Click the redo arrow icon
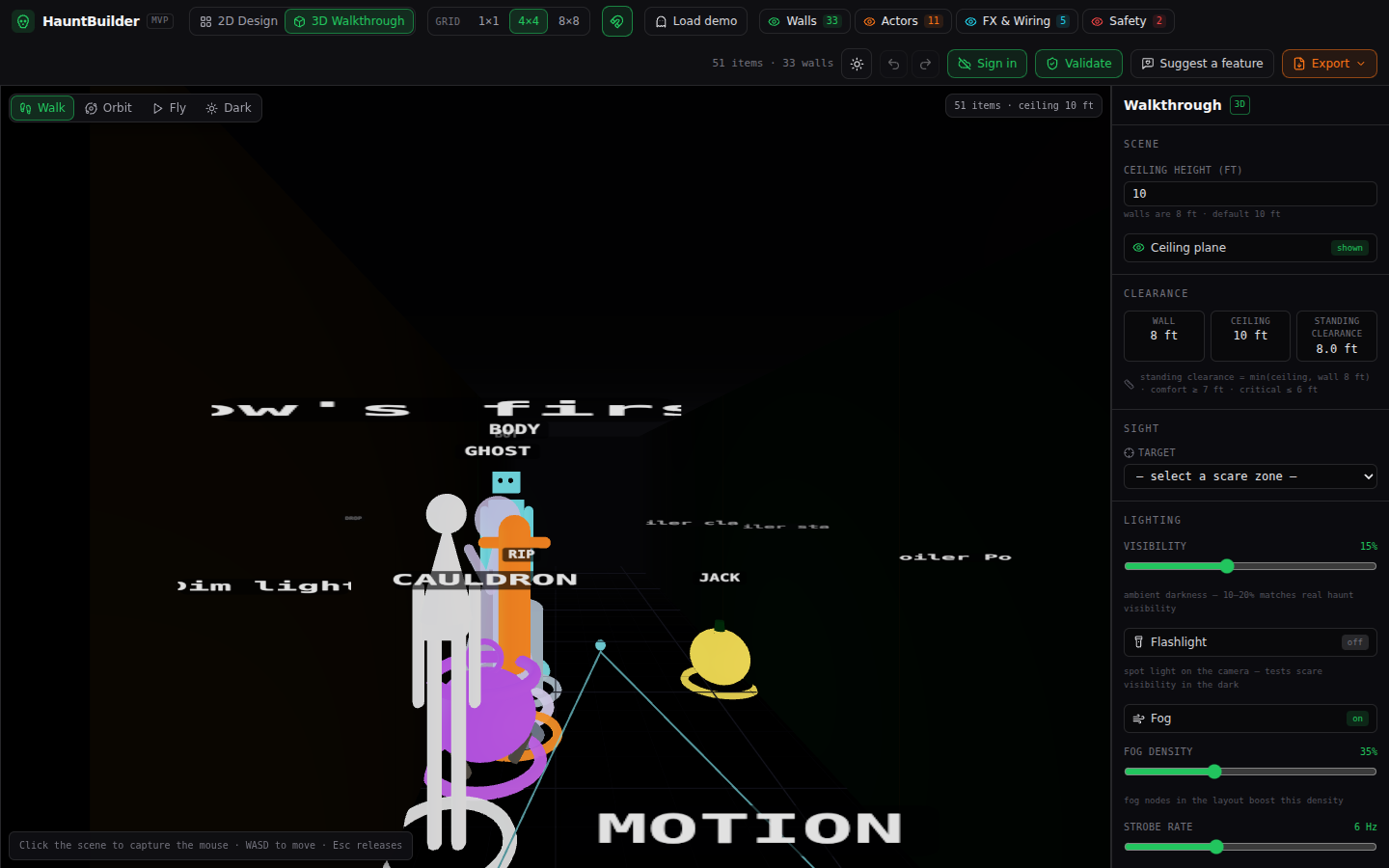This screenshot has width=1389, height=868. click(926, 64)
